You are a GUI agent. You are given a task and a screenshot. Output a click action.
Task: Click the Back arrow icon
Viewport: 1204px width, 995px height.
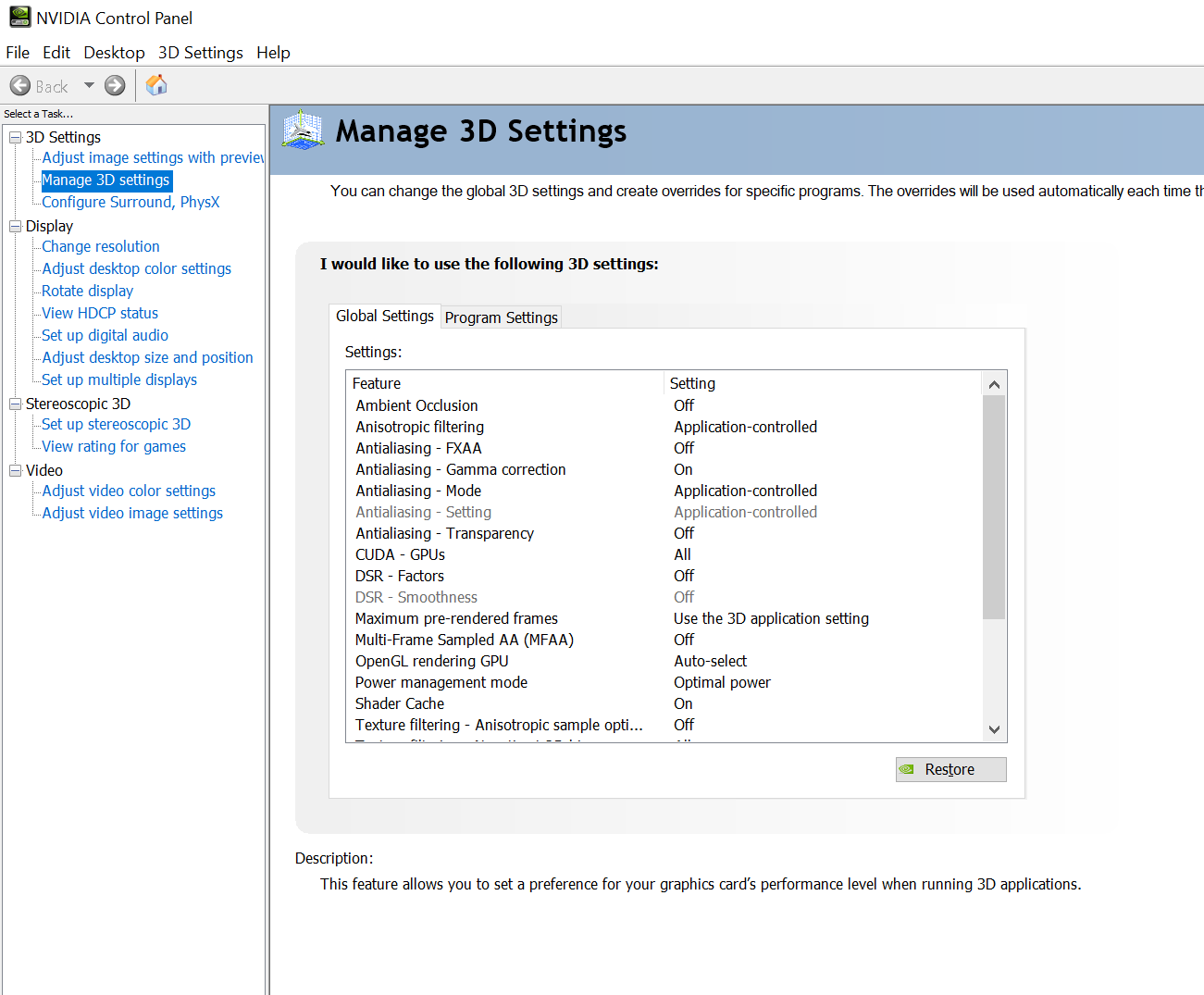click(x=20, y=86)
